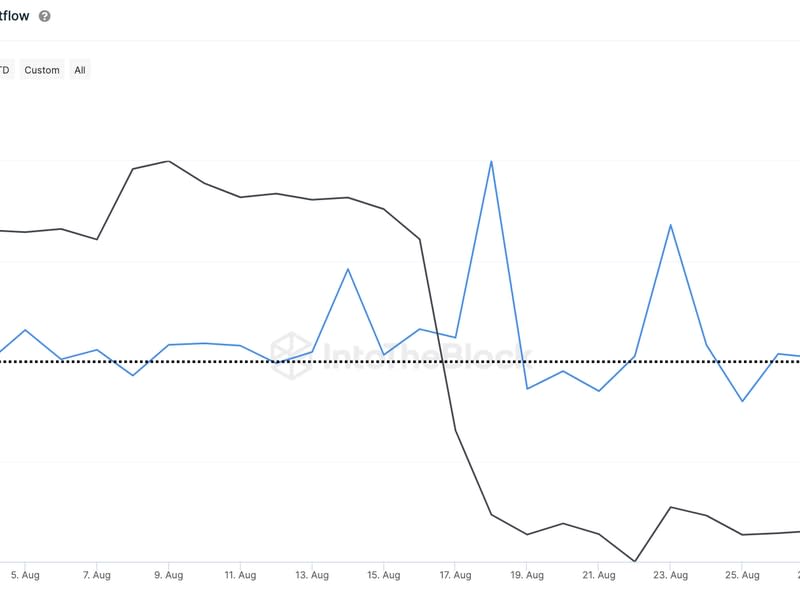Image resolution: width=800 pixels, height=600 pixels.
Task: Click the black line point at 23 Aug
Action: [670, 507]
